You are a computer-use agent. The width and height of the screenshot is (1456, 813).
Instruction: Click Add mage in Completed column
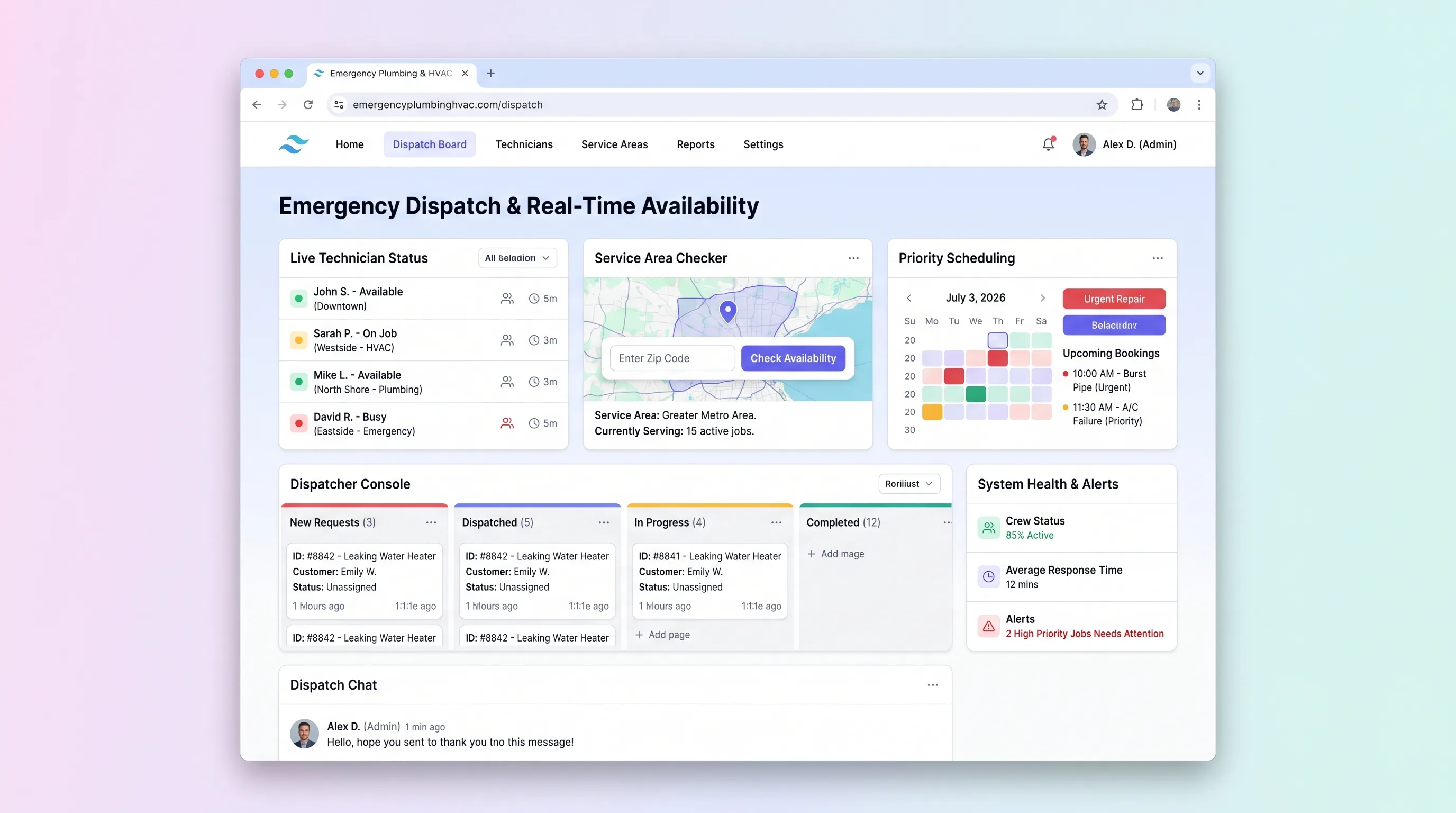(835, 554)
